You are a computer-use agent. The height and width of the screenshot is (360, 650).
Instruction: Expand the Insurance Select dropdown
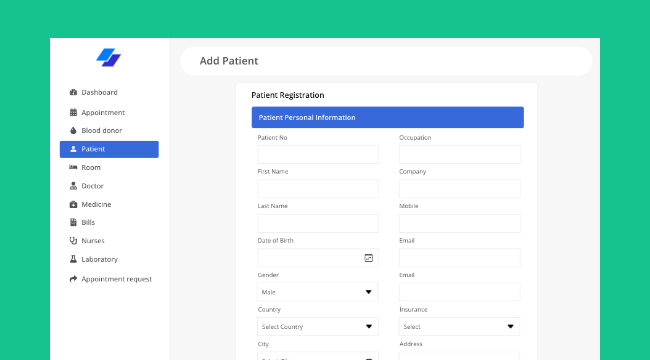click(x=459, y=326)
